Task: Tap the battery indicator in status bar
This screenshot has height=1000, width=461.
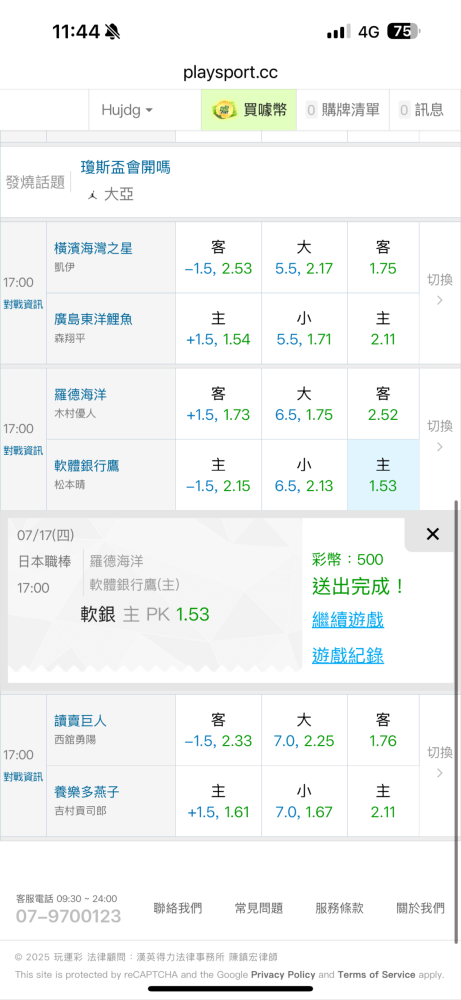Action: point(403,31)
